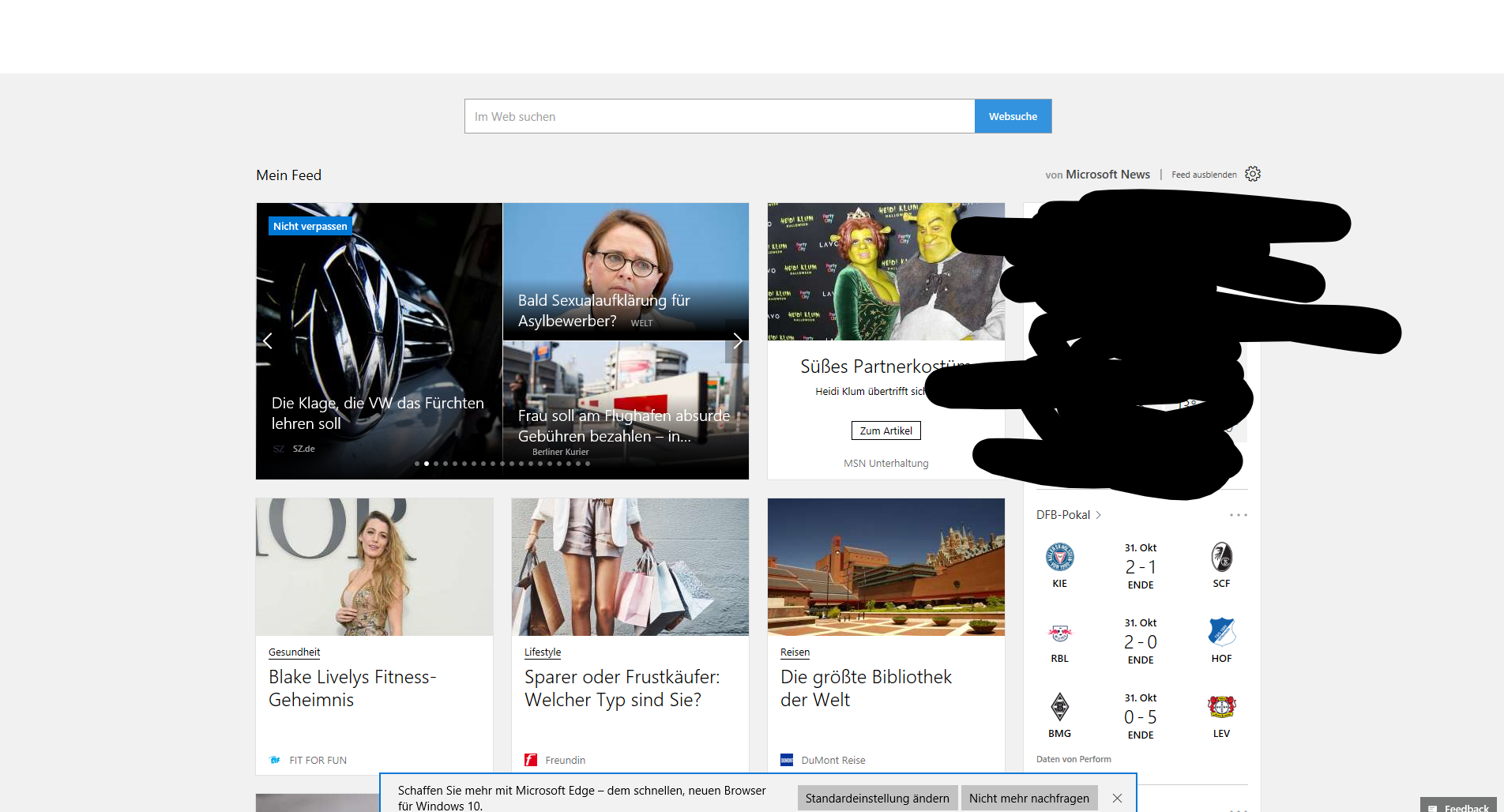The height and width of the screenshot is (812, 1504).
Task: Click the Websuche button
Action: coord(1013,116)
